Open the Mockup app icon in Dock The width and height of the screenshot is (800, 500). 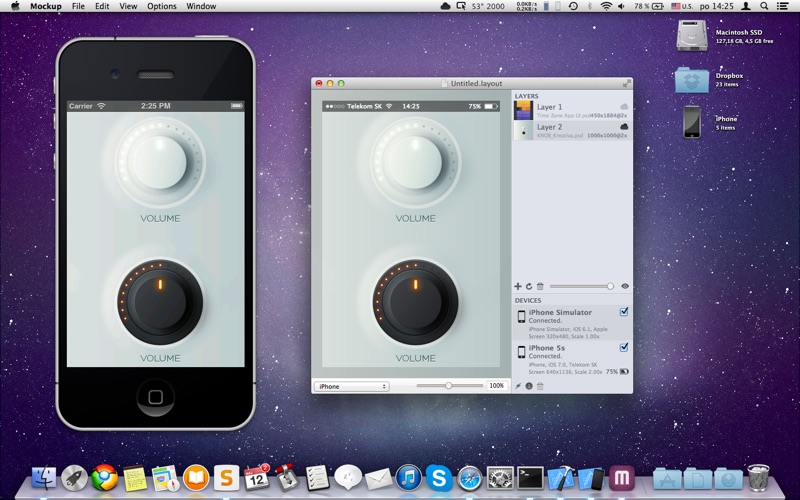(x=621, y=479)
